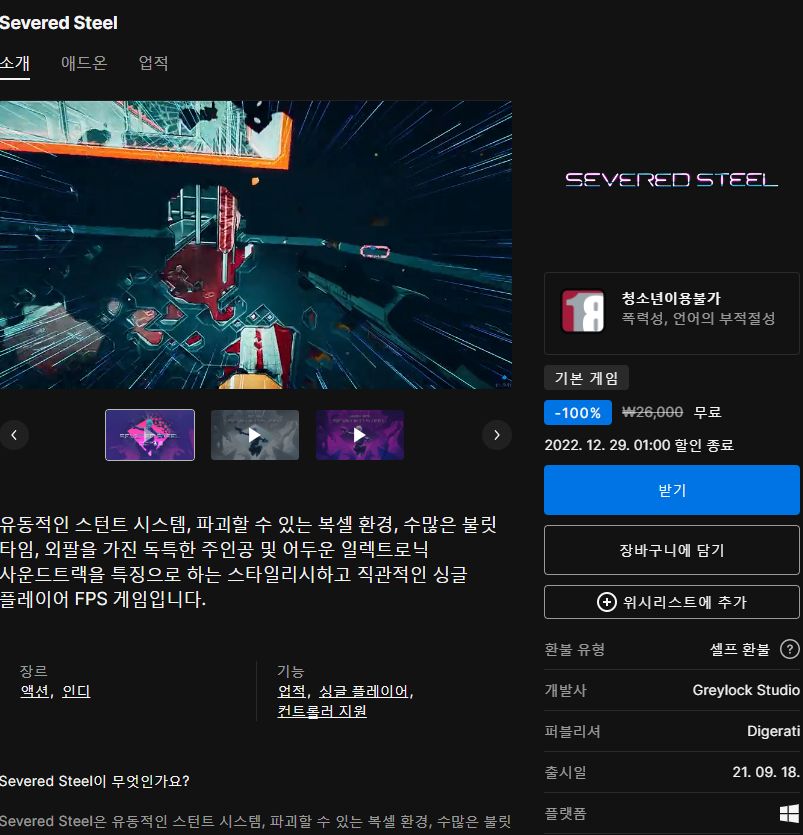Play the second gray video thumbnail
Viewport: 803px width, 835px height.
click(x=255, y=435)
